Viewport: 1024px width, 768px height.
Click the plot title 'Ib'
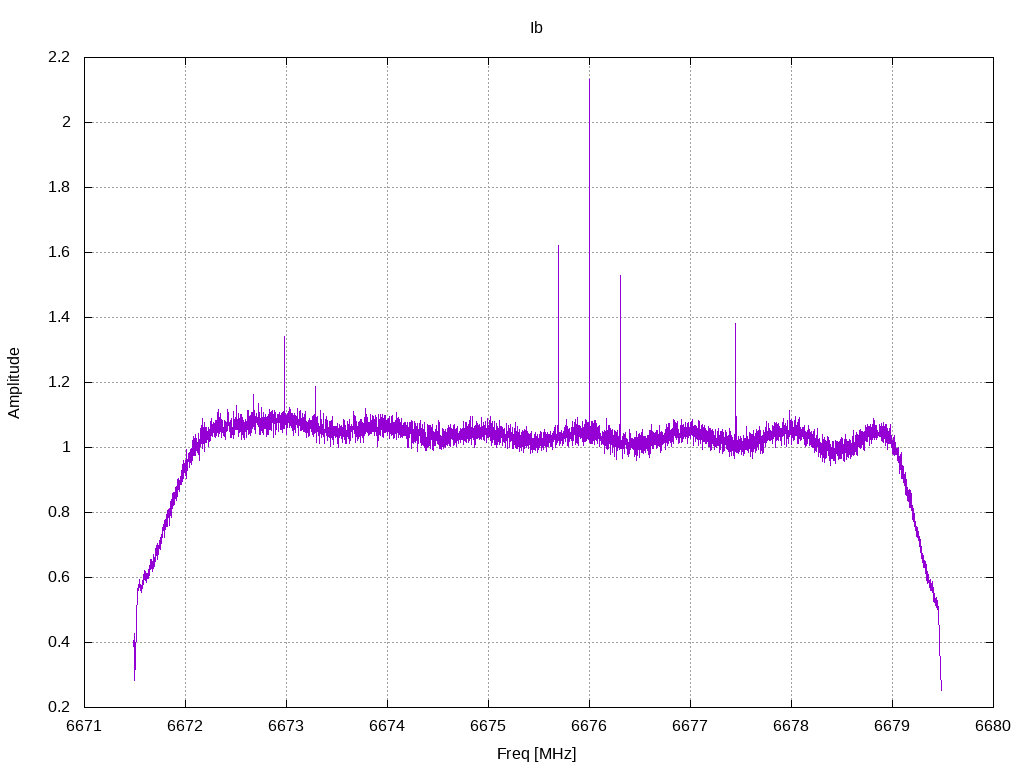point(536,27)
